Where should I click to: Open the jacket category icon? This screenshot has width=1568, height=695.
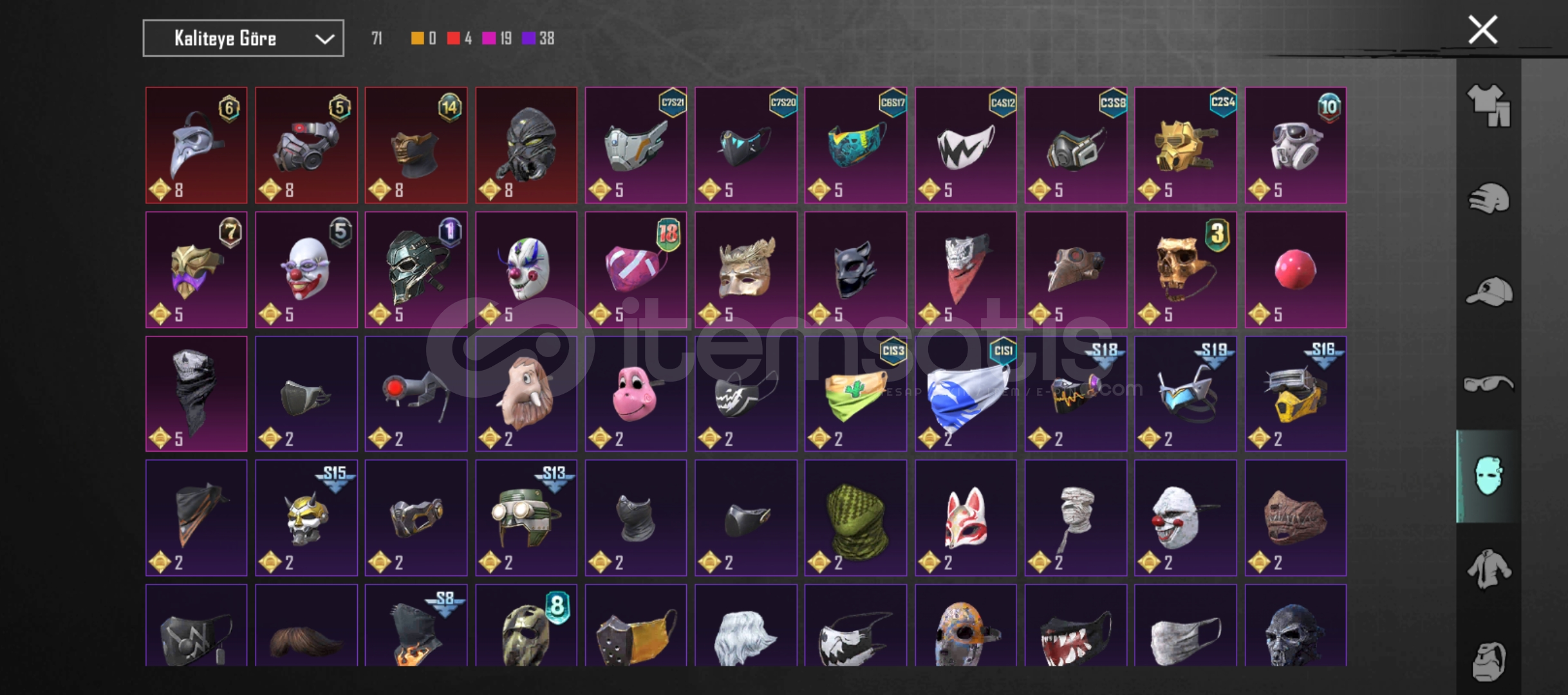1488,569
